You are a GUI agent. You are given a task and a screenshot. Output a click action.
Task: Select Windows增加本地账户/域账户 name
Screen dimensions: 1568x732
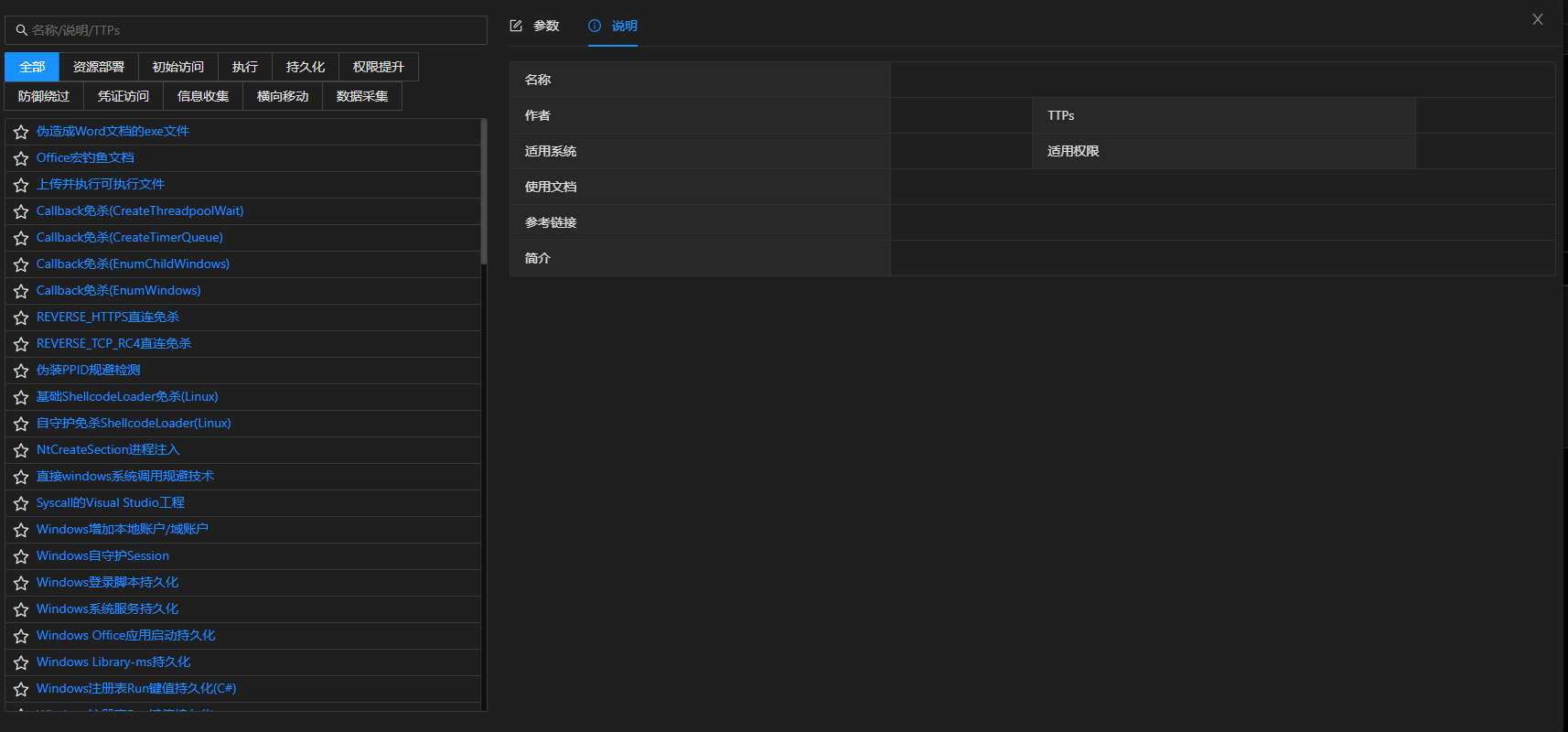click(x=123, y=530)
